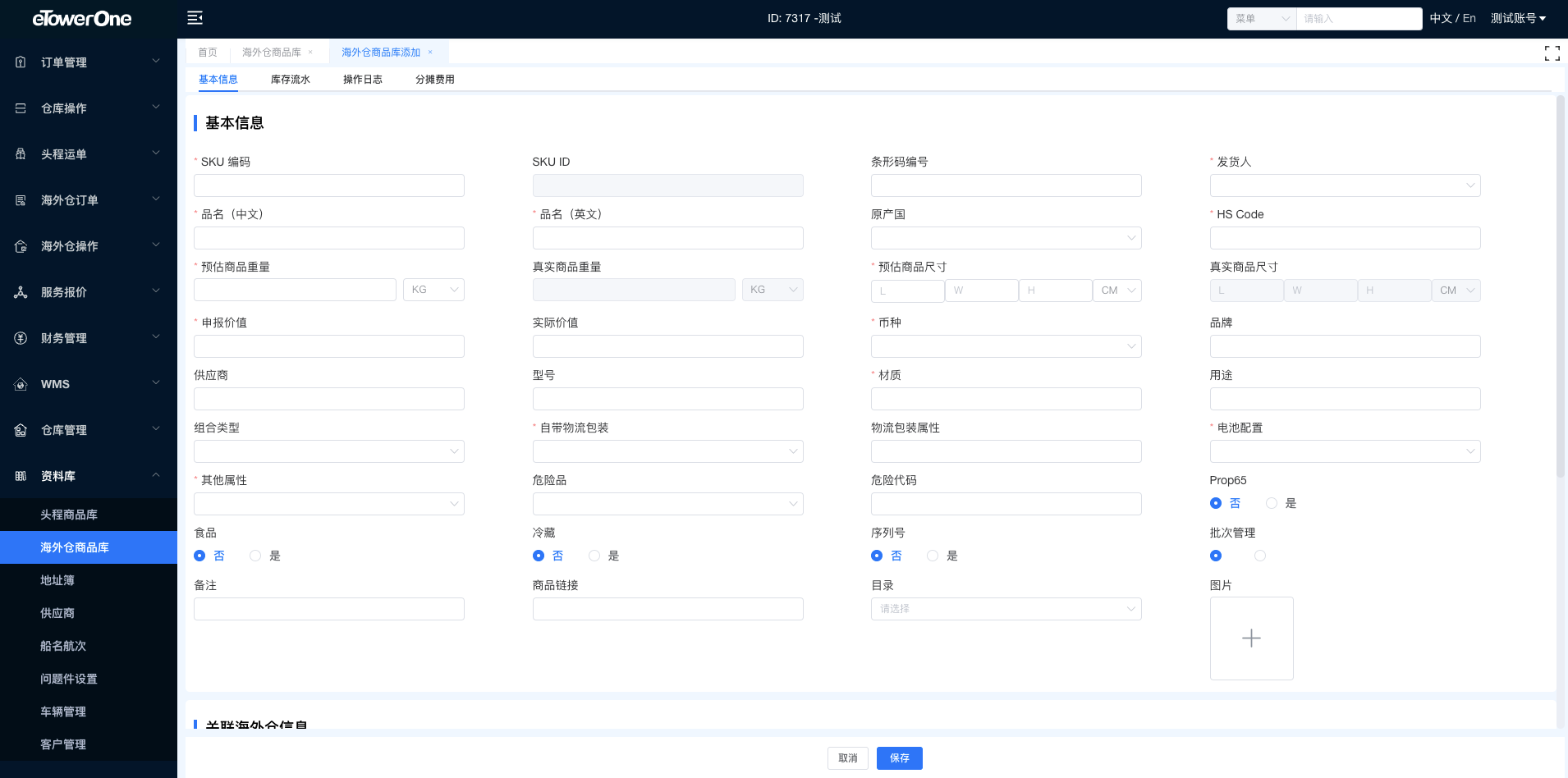Select 是 for 食品 option
This screenshot has width=1568, height=778.
click(255, 556)
